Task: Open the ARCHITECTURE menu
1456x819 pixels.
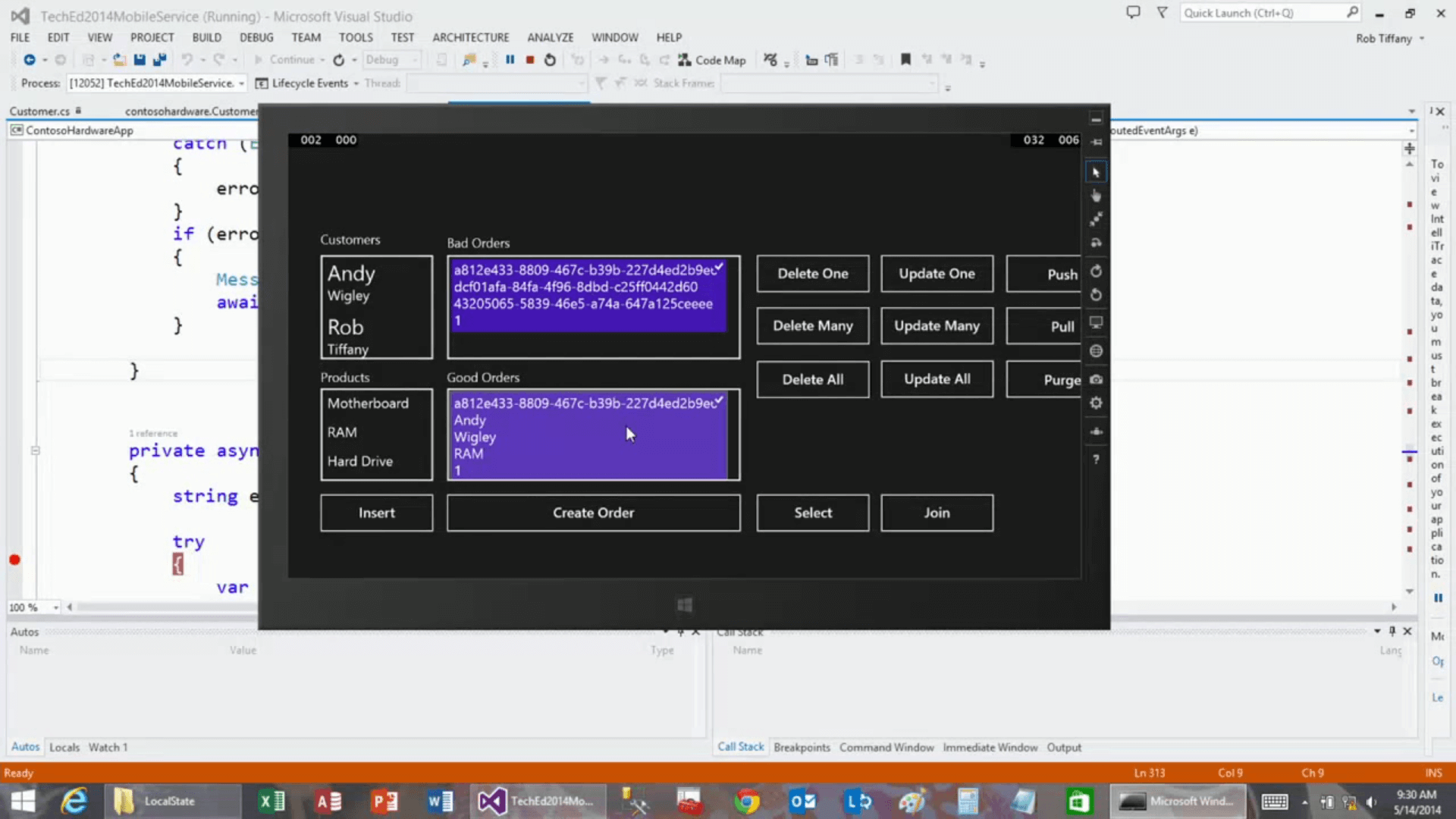Action: [x=470, y=37]
